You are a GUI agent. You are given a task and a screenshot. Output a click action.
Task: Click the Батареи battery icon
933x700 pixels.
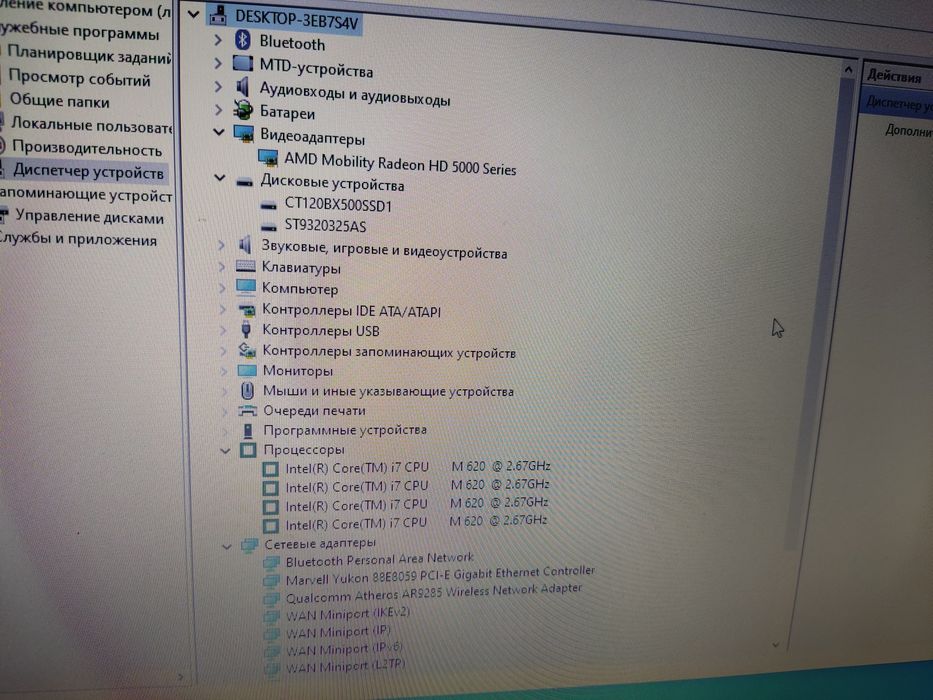click(x=243, y=110)
